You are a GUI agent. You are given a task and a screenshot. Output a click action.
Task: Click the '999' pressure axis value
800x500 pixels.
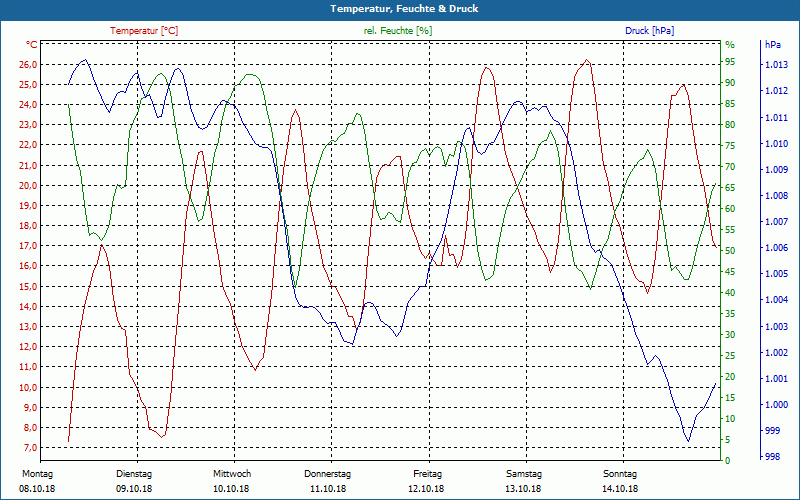point(773,431)
